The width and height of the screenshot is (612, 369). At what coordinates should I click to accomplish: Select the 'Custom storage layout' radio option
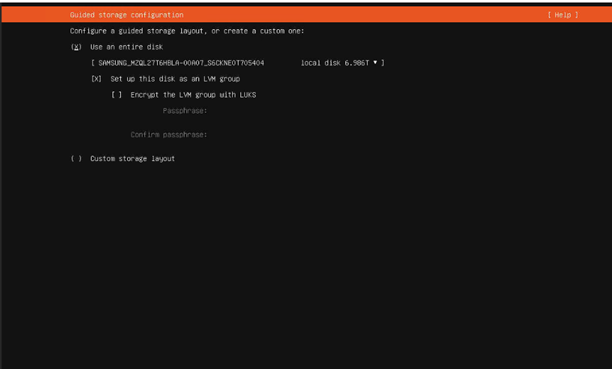[76, 159]
